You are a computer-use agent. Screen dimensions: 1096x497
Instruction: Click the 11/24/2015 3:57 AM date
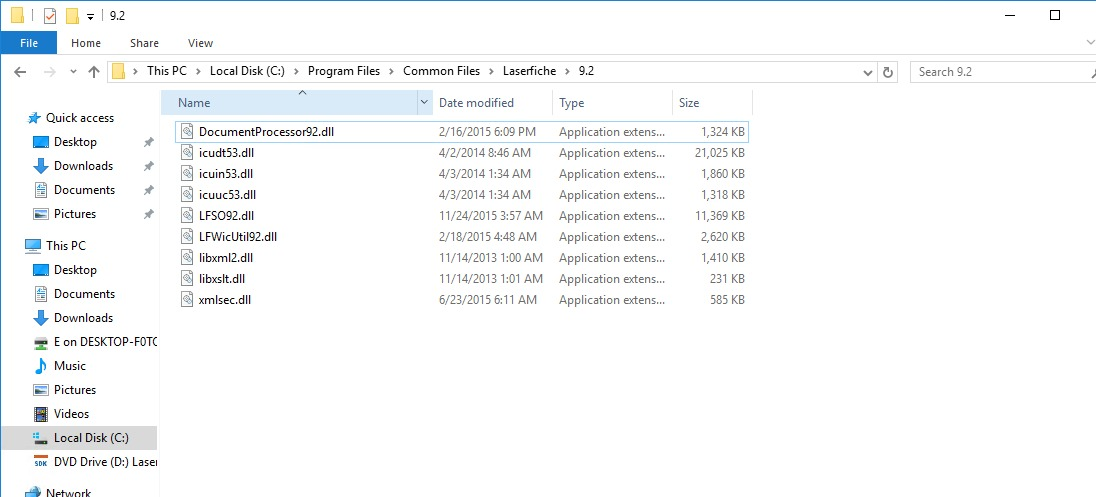tap(491, 215)
